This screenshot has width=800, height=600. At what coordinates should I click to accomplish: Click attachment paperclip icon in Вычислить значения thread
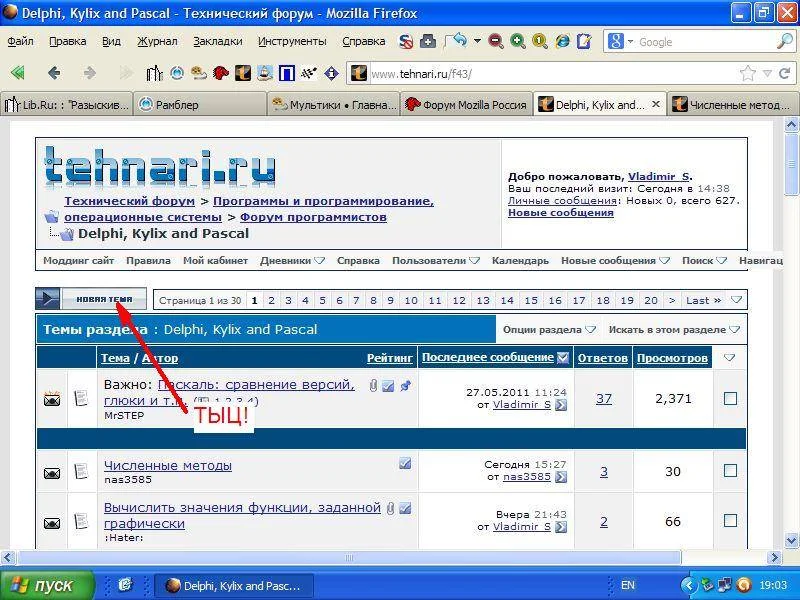pyautogui.click(x=390, y=508)
